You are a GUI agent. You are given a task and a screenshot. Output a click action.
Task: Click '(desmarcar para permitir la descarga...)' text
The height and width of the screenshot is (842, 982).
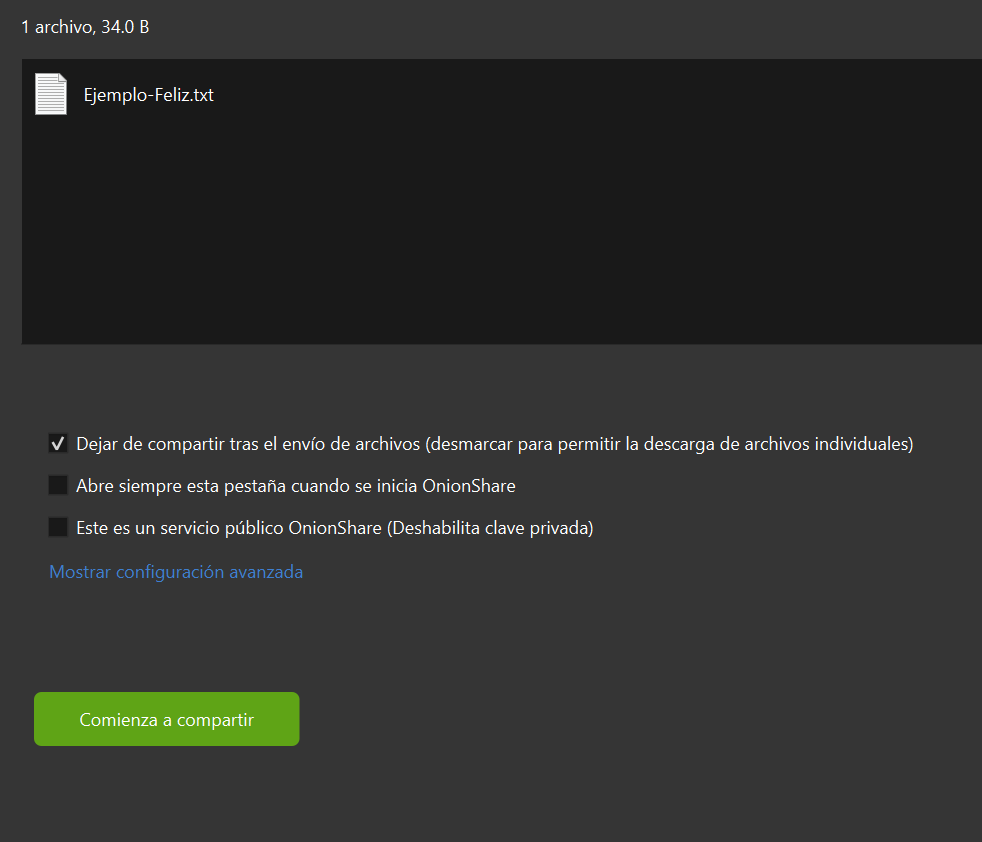670,444
